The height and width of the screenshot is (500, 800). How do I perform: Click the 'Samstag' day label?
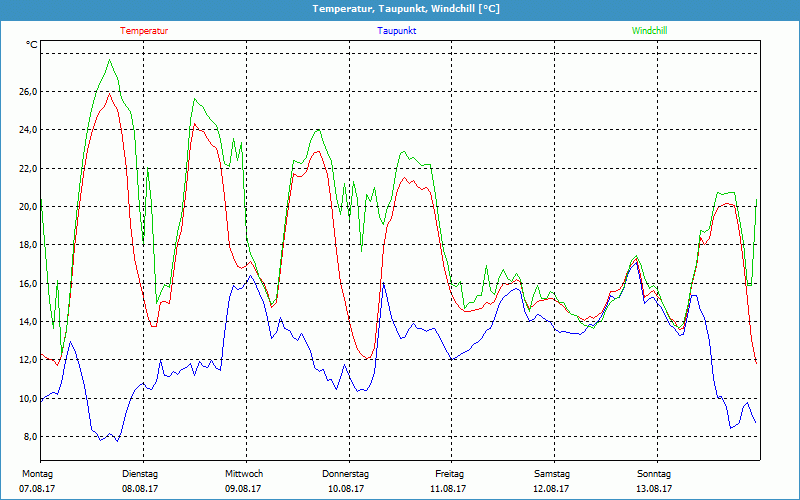pyautogui.click(x=552, y=474)
